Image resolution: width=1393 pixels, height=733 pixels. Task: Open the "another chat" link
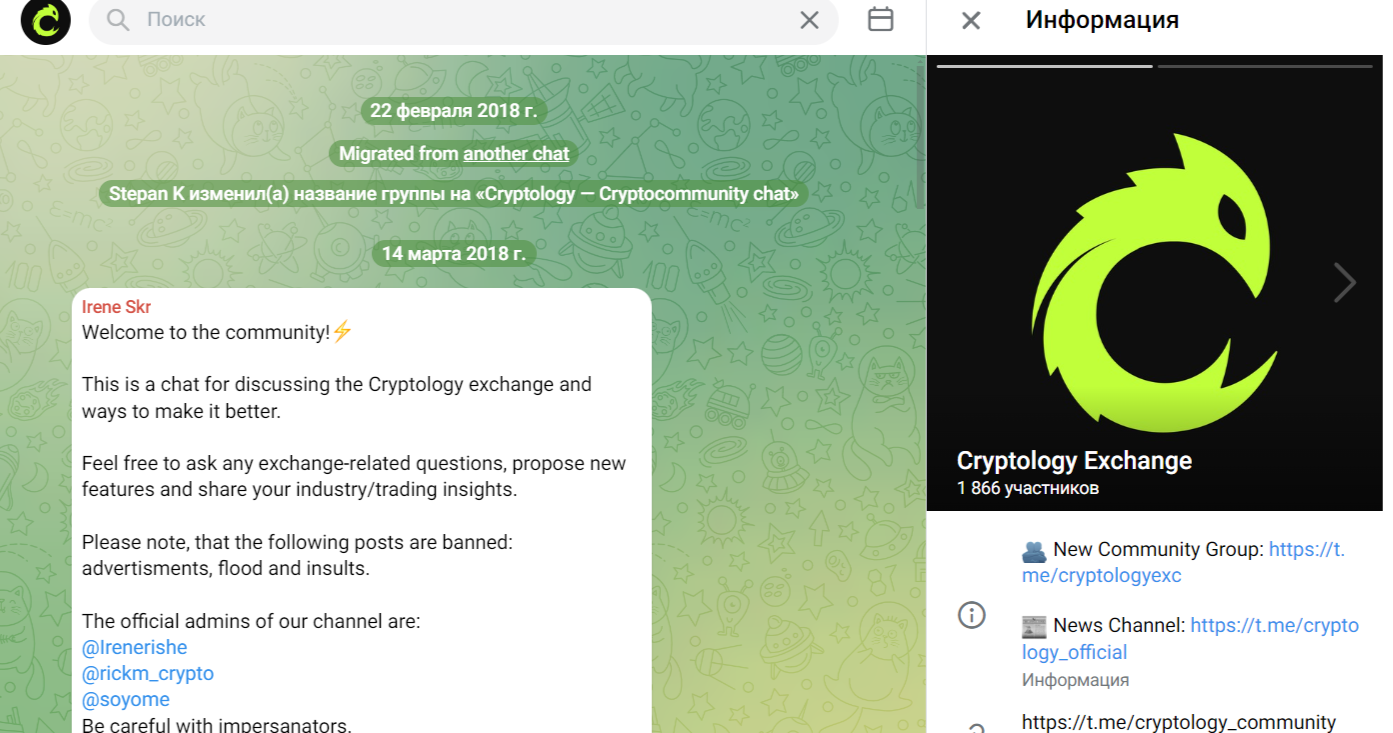[x=516, y=154]
